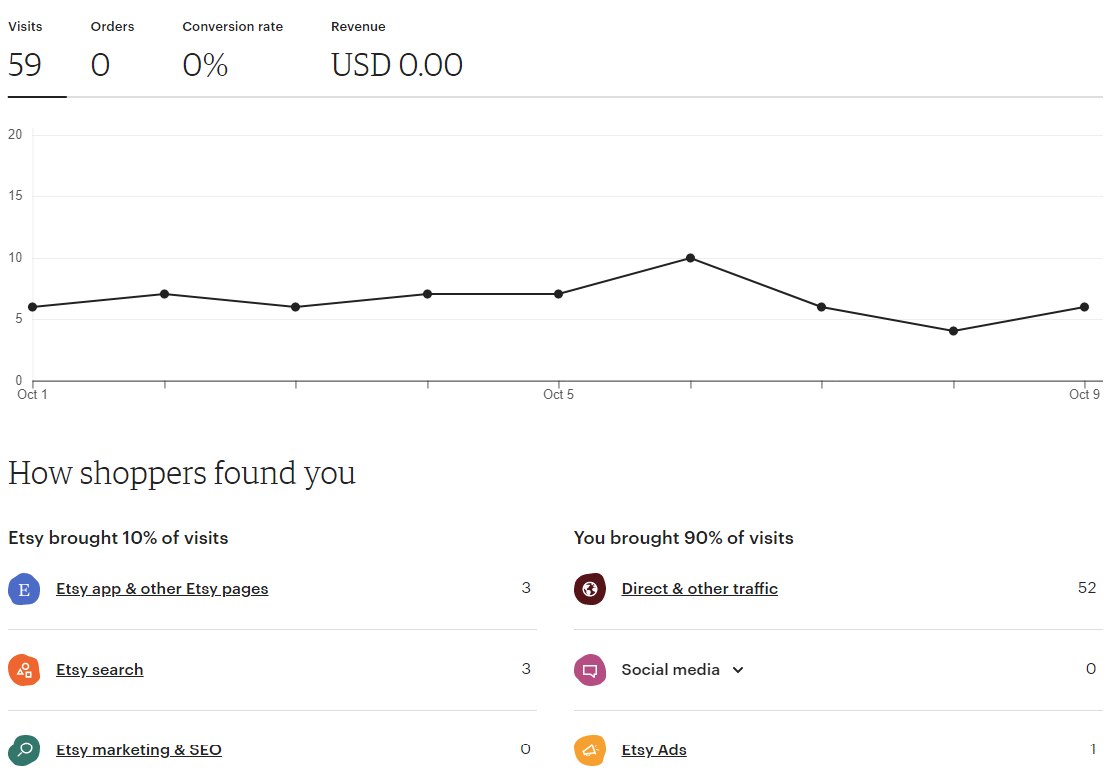This screenshot has width=1113, height=774.
Task: Open the Etsy search link
Action: pyautogui.click(x=99, y=670)
